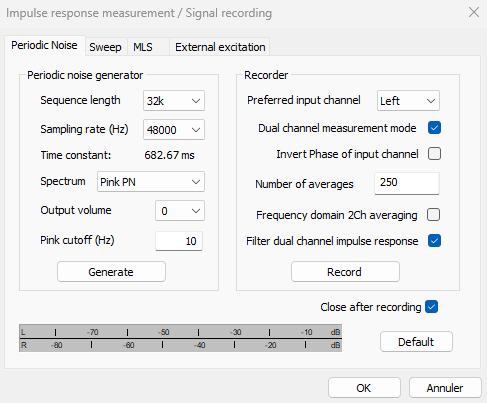Viewport: 487px width, 403px height.
Task: Restore settings with Default button
Action: 416,342
